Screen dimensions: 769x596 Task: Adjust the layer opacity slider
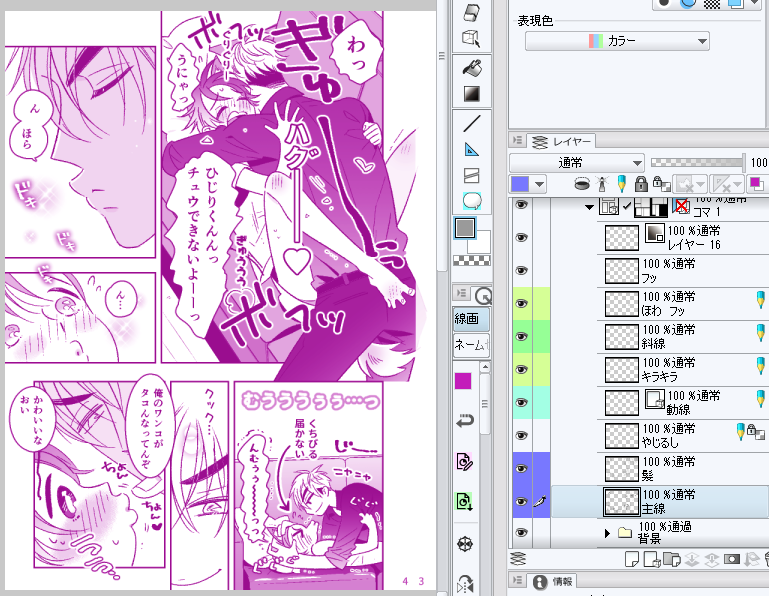pos(697,162)
